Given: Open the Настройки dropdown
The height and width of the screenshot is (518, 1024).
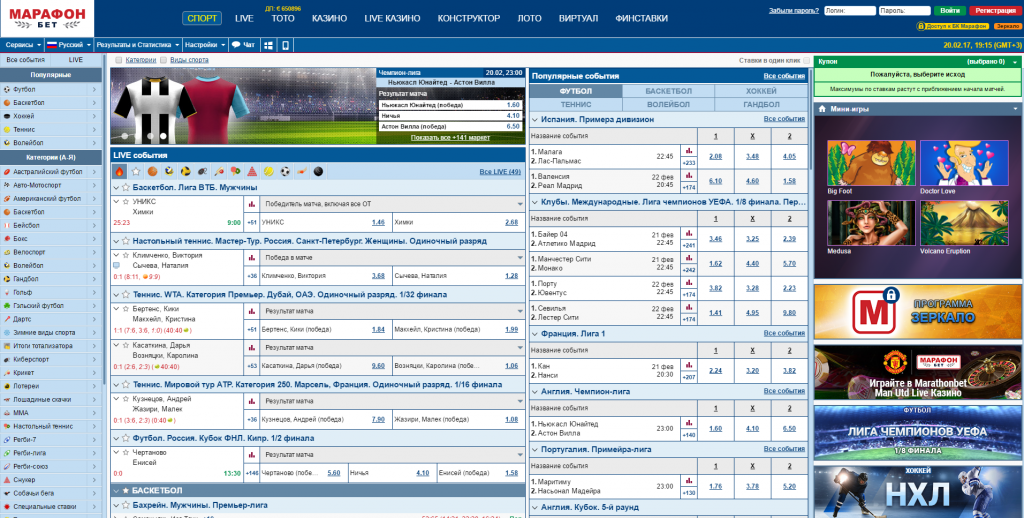Looking at the screenshot, I should click(x=205, y=45).
